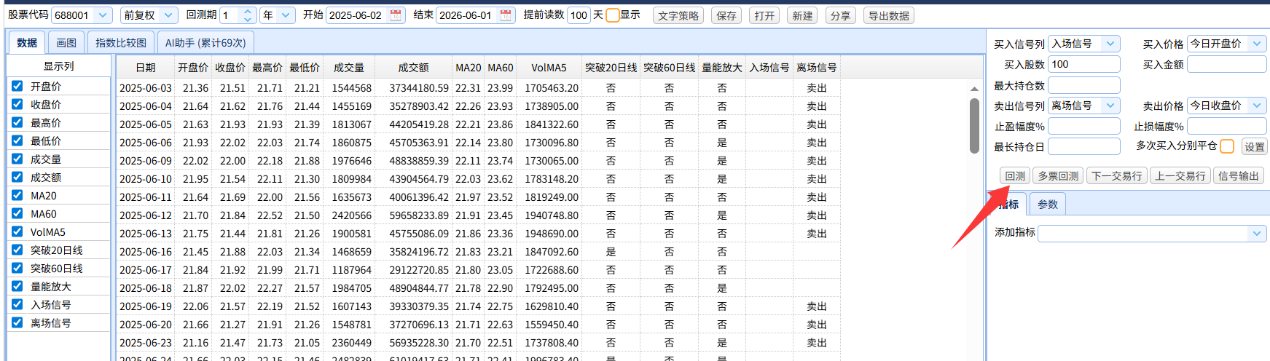1270x361 pixels.
Task: Check the 多次买入分别平仓 checkbox
Action: point(1227,146)
